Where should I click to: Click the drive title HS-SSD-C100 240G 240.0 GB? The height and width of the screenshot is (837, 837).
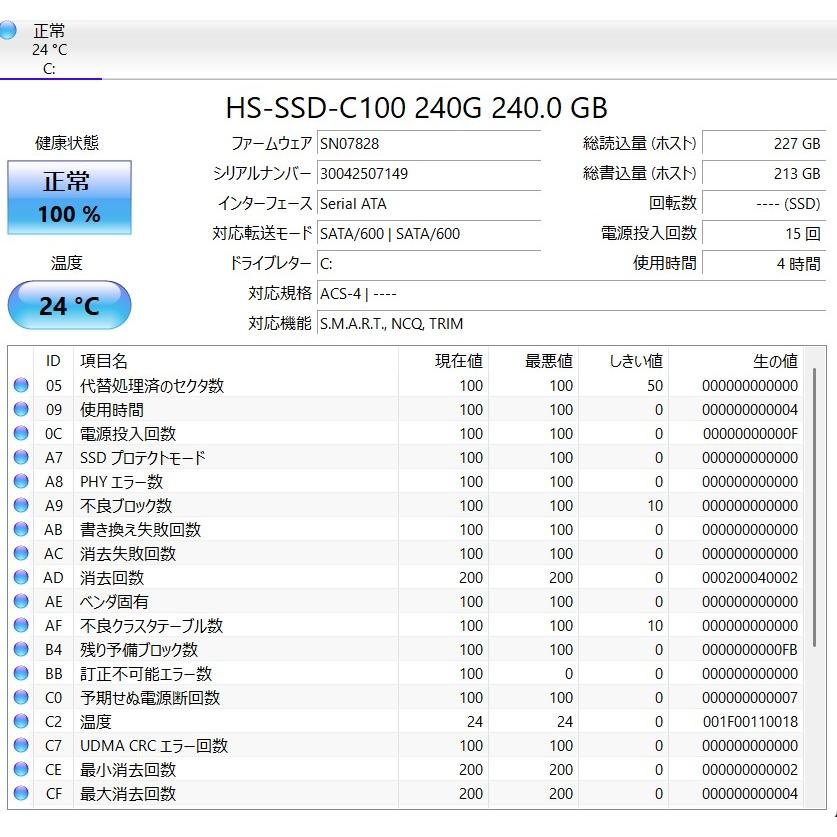coord(417,107)
